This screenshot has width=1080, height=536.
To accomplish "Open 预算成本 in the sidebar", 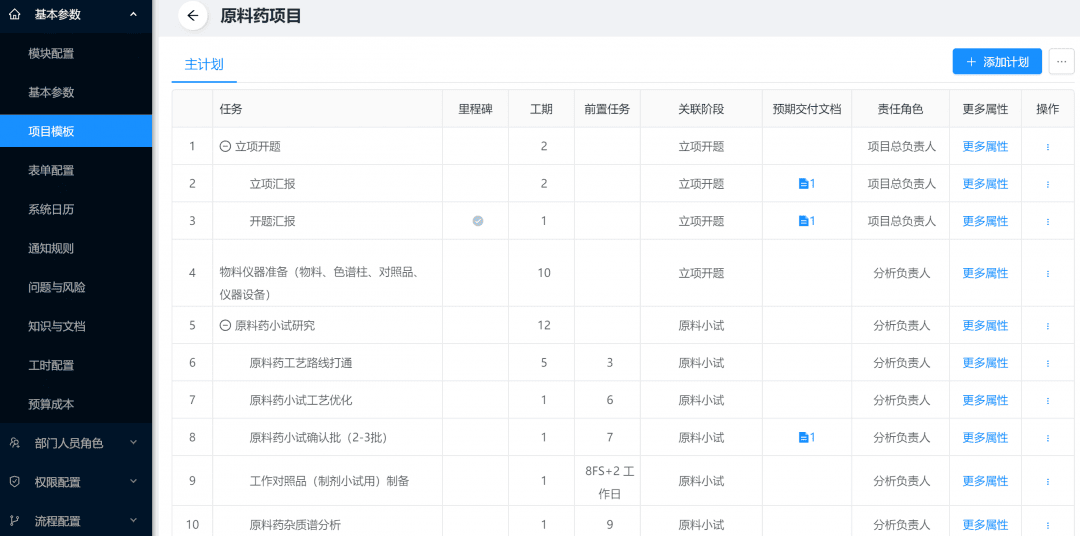I will [x=76, y=404].
